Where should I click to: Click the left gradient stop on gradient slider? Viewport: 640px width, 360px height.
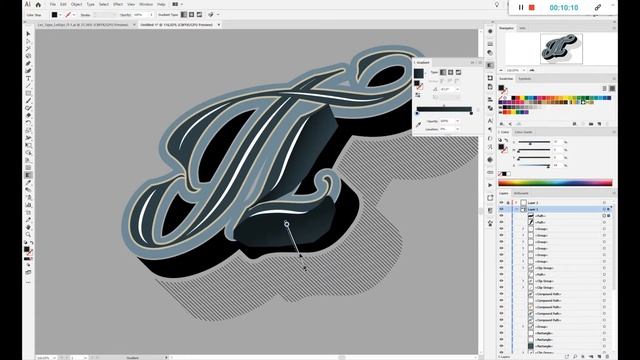[x=418, y=113]
